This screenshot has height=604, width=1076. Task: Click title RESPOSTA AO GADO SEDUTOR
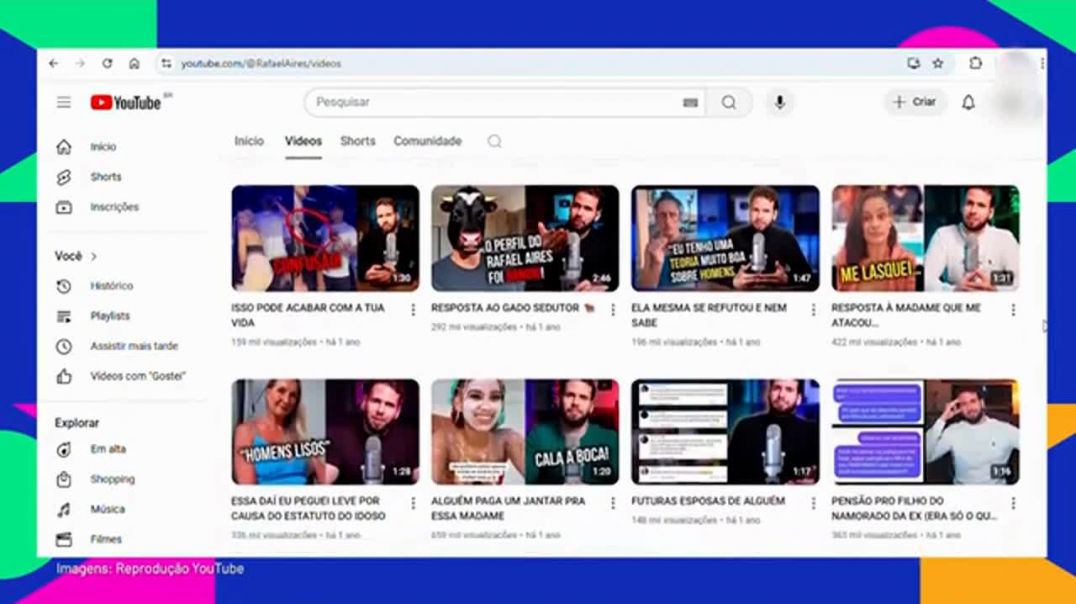click(x=513, y=308)
